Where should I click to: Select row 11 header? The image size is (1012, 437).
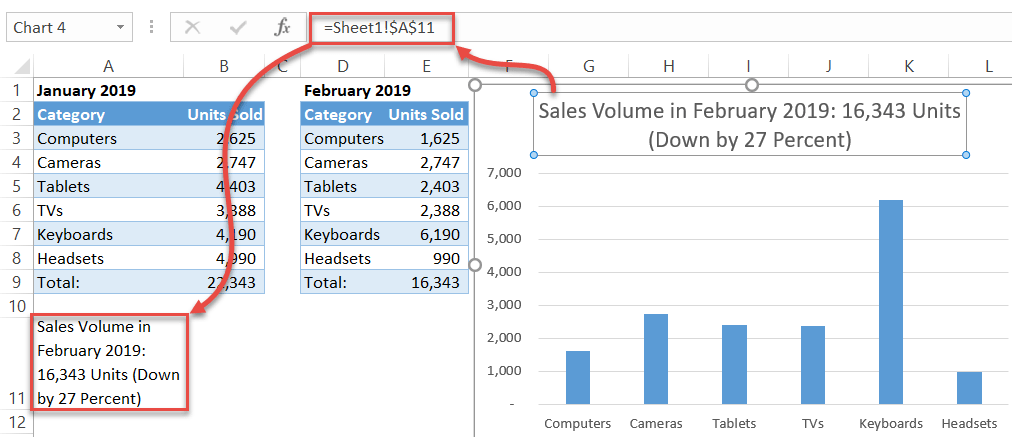pyautogui.click(x=16, y=397)
